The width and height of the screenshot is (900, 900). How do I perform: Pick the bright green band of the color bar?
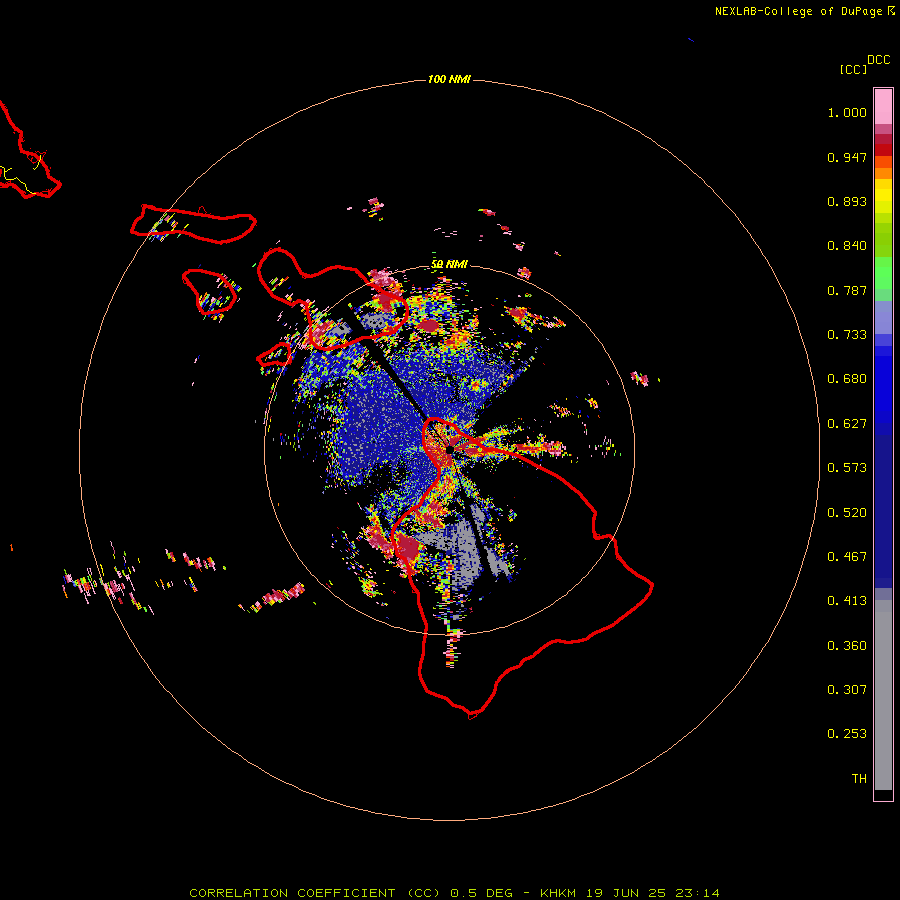click(x=883, y=273)
